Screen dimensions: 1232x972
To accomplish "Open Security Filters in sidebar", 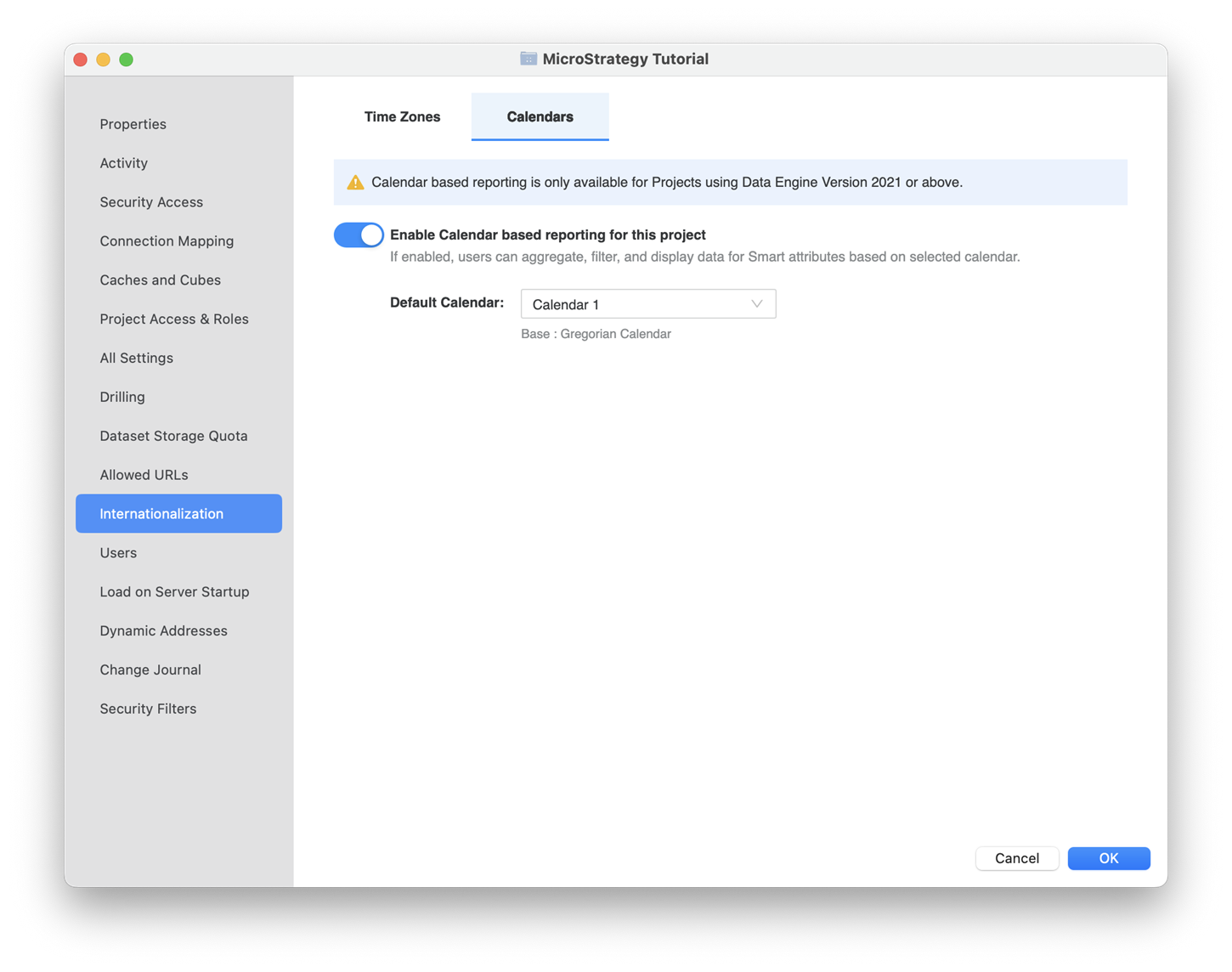I will click(x=148, y=709).
